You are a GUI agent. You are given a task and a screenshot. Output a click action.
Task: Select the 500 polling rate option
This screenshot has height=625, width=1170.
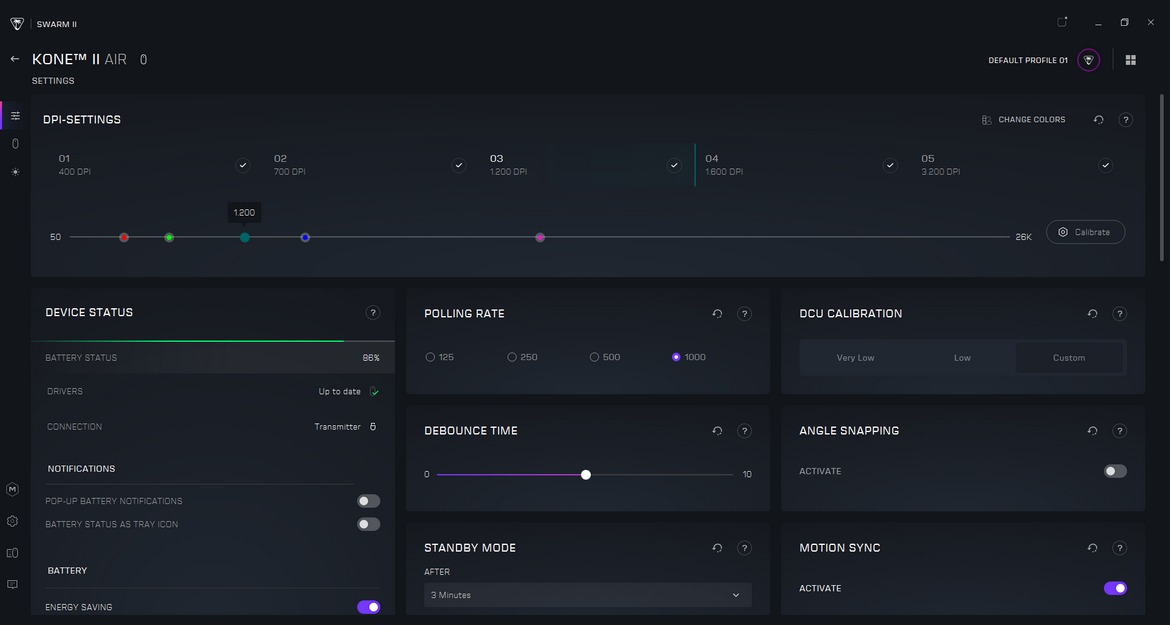tap(595, 357)
